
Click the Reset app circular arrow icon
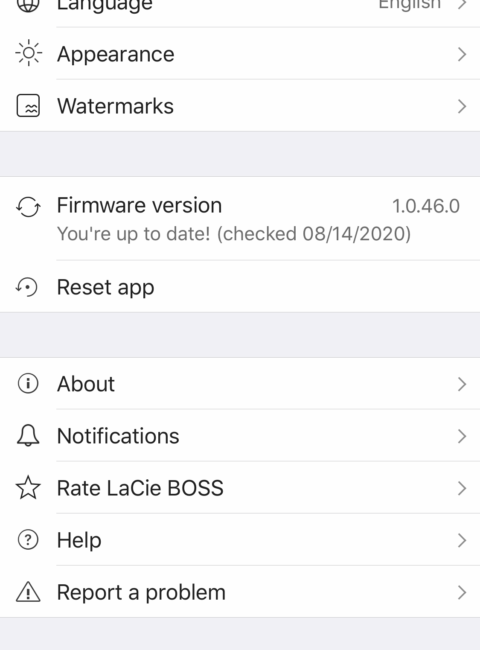[27, 287]
